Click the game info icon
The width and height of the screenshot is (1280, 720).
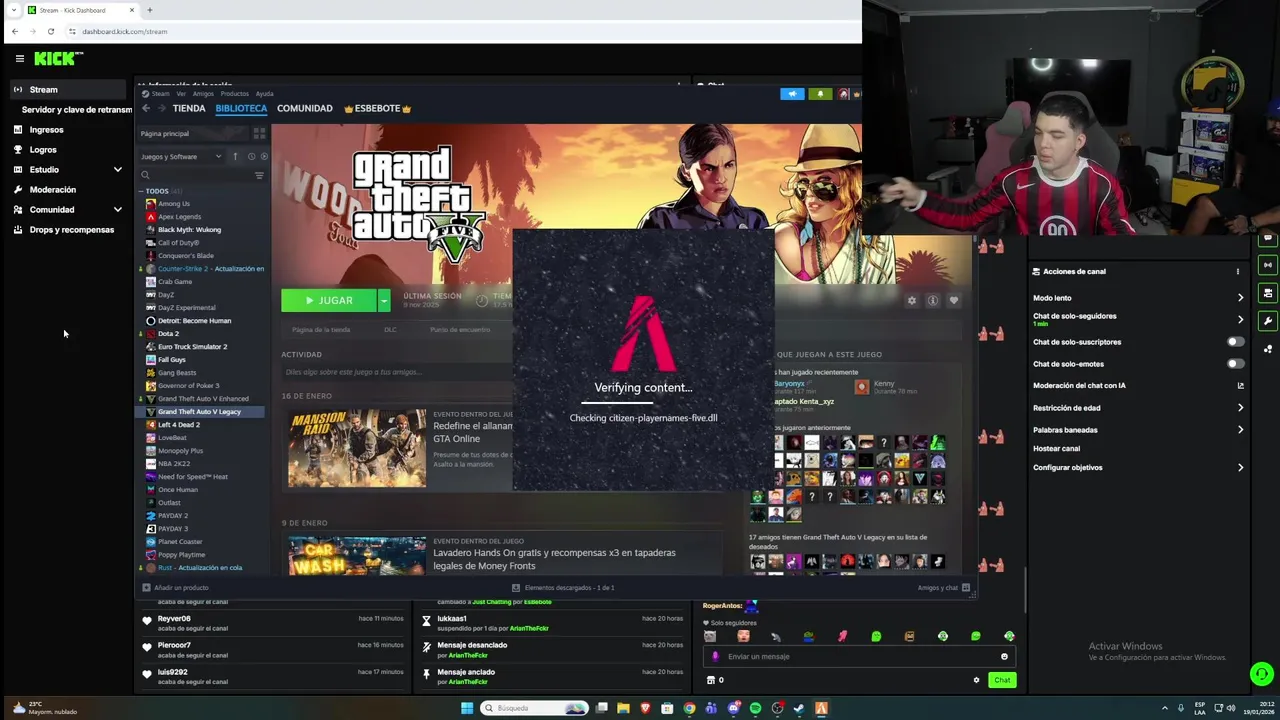tap(933, 301)
